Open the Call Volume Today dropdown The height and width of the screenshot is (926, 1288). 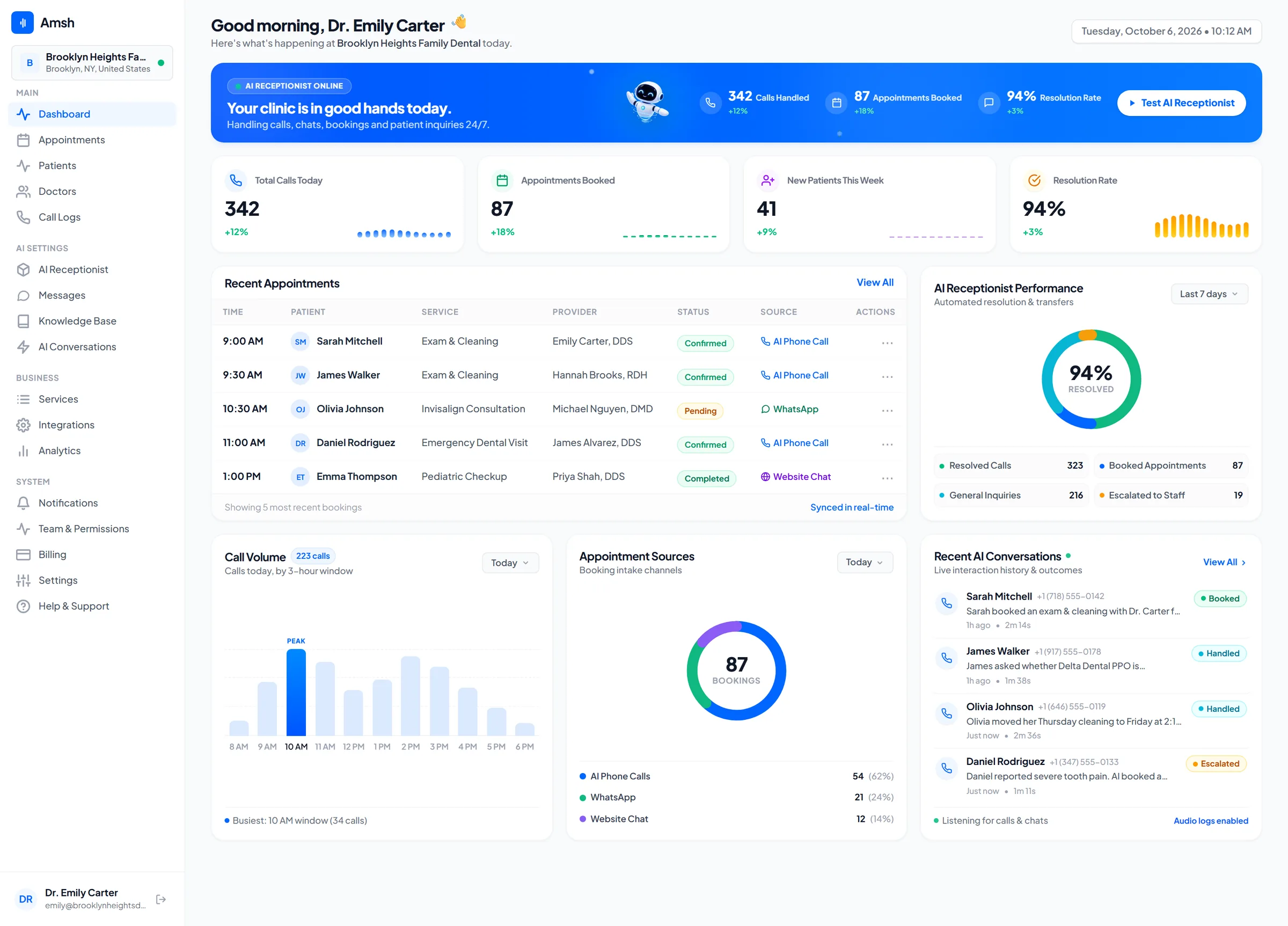(x=510, y=563)
